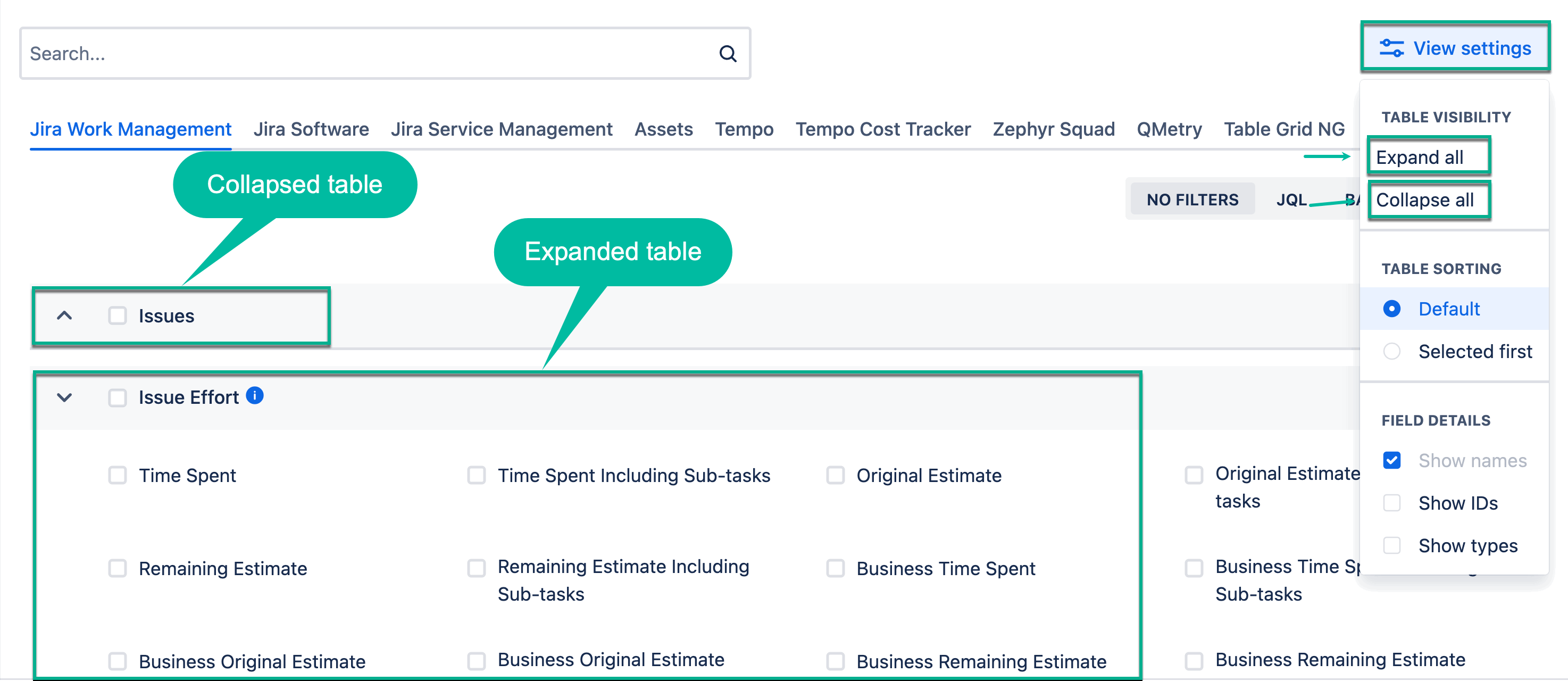1568x681 pixels.
Task: Switch to the Jira Software tab
Action: tap(311, 129)
